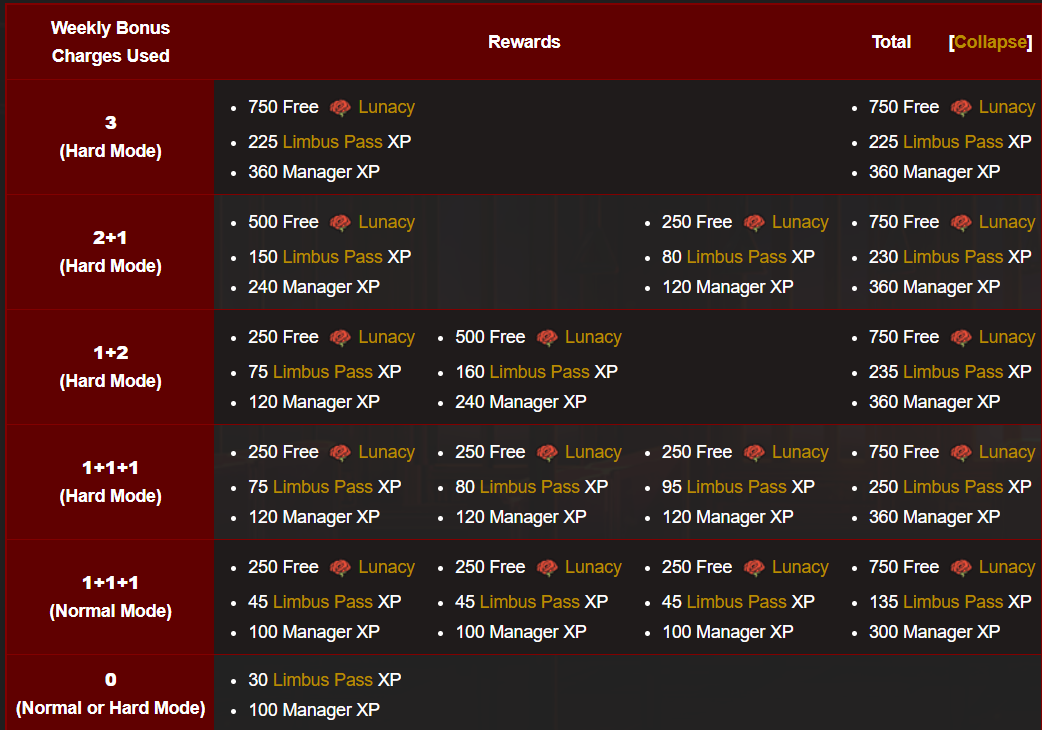
Task: Click '300 Manager XP' in Normal Mode total
Action: coord(934,632)
